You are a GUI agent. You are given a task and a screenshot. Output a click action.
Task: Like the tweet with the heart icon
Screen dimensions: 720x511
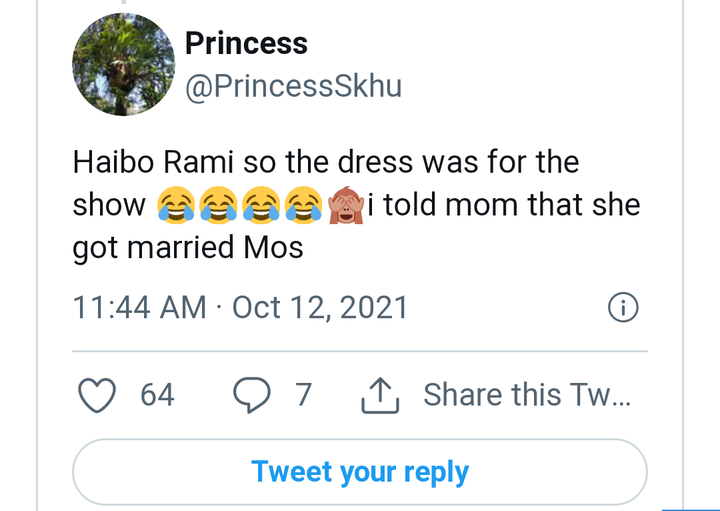tap(97, 395)
